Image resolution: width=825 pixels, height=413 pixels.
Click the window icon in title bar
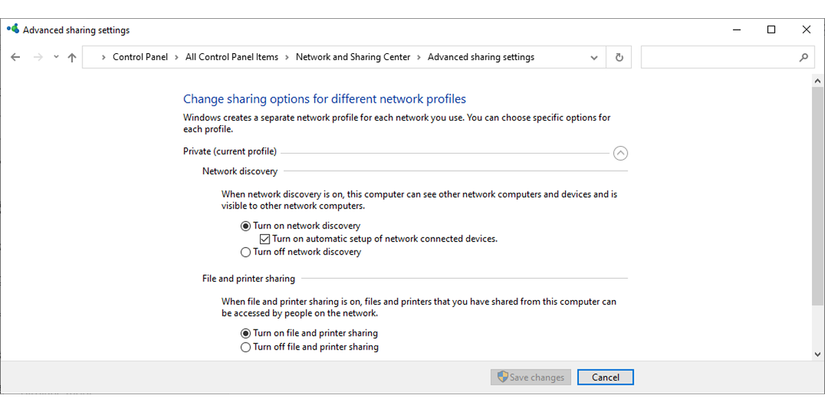tap(12, 30)
